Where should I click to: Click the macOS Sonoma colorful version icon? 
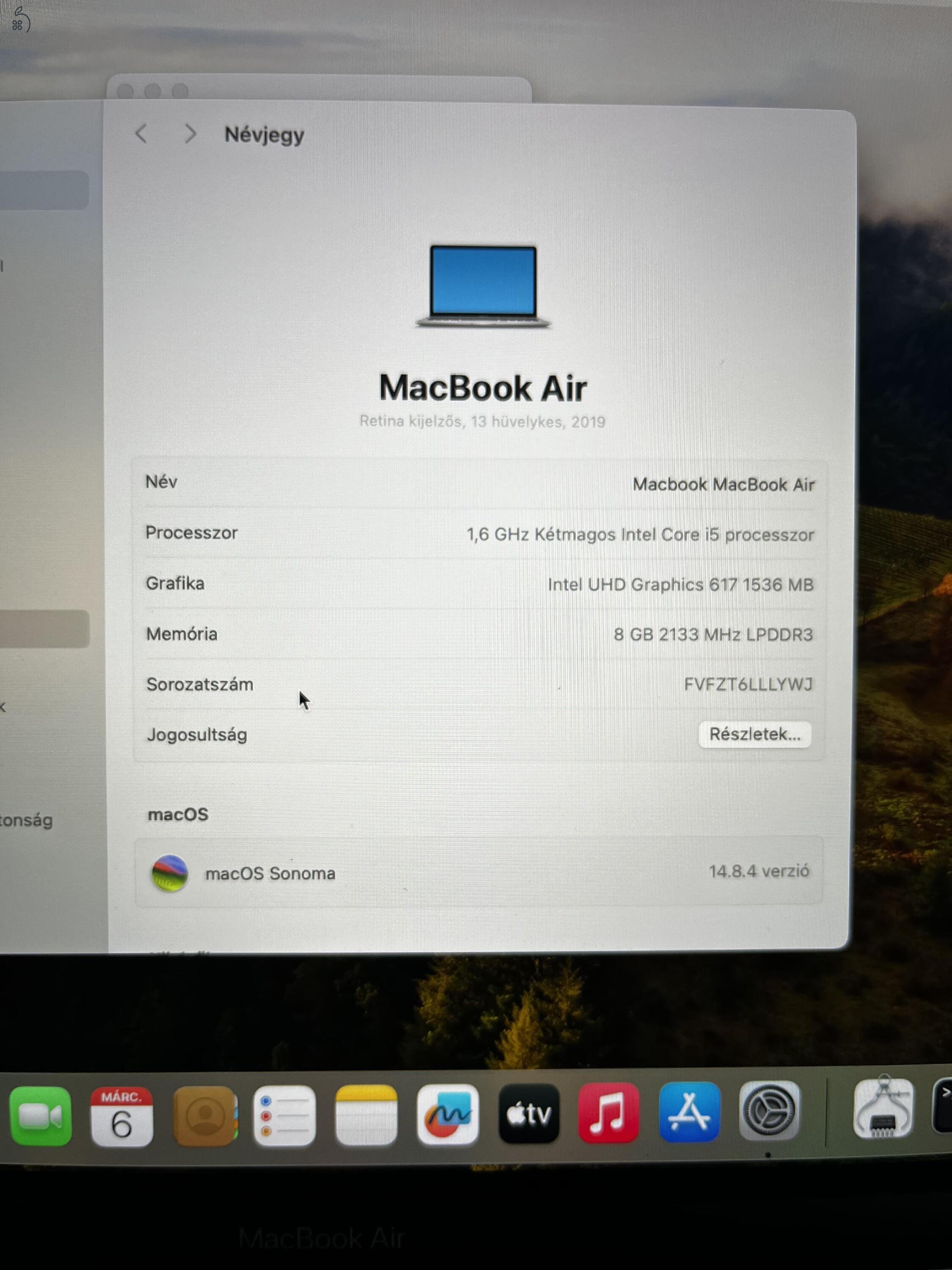pos(169,873)
